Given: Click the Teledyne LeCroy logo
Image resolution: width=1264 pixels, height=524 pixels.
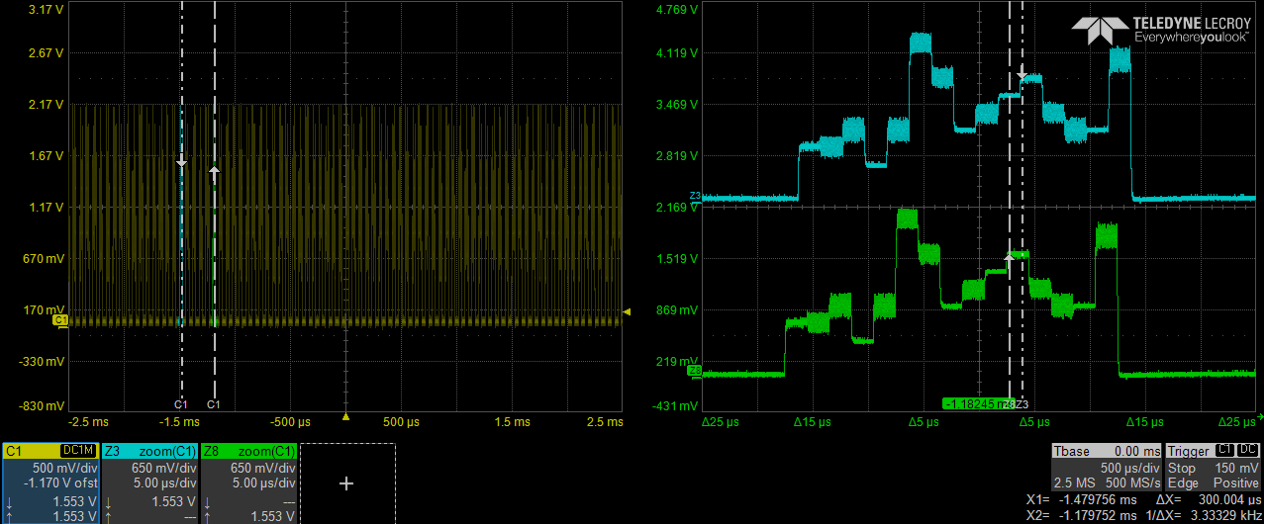Looking at the screenshot, I should [x=1161, y=29].
